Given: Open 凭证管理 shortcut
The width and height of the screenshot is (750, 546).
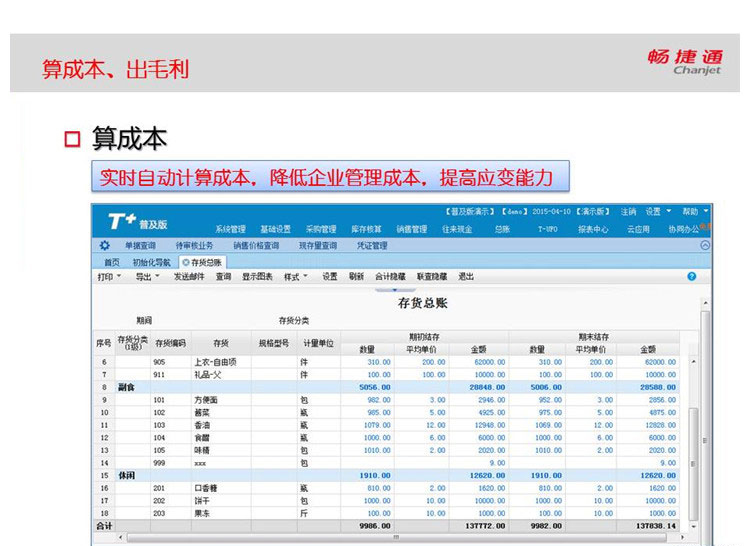Looking at the screenshot, I should tap(372, 245).
